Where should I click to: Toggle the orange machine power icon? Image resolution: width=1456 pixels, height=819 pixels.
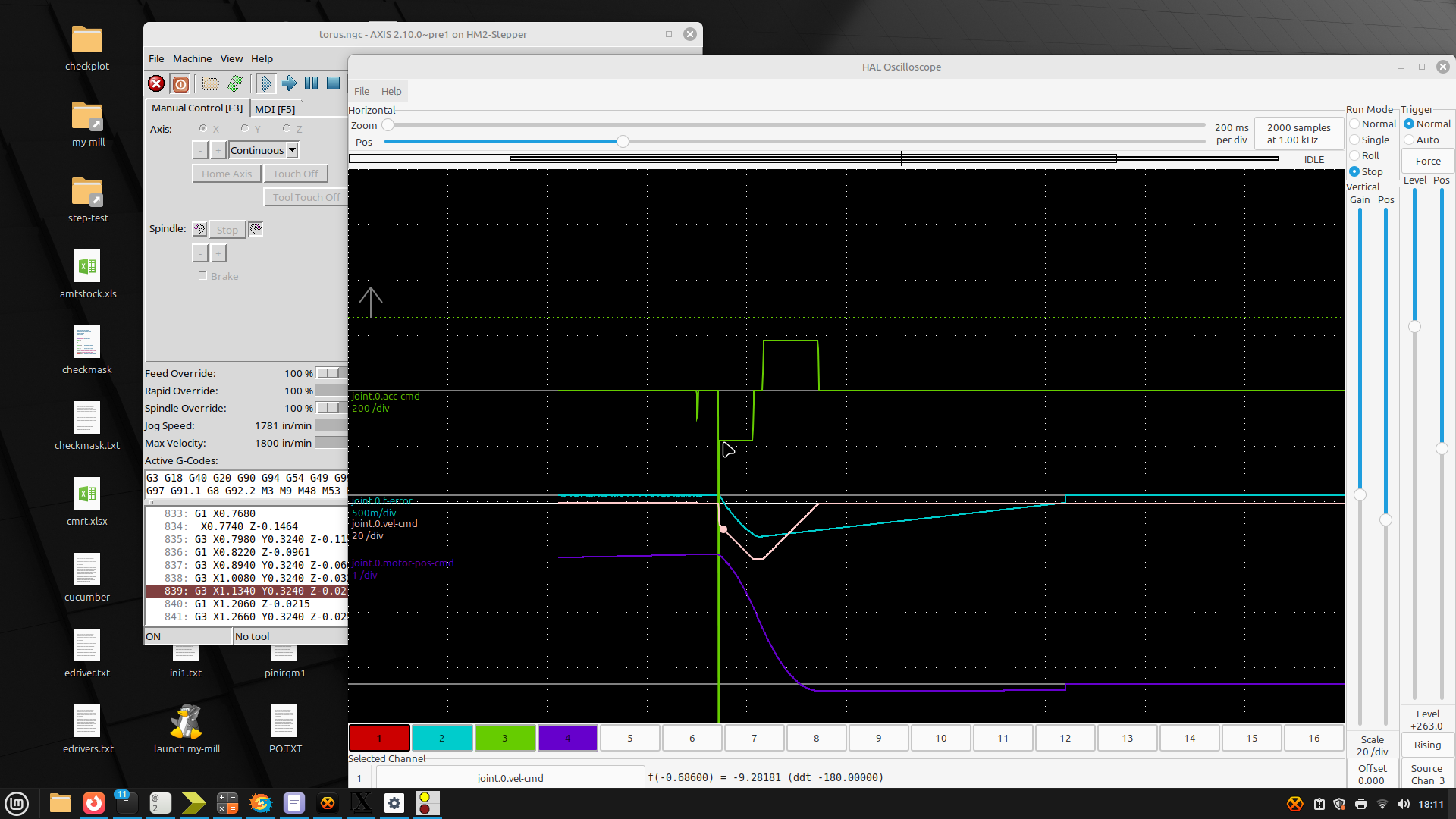(180, 83)
